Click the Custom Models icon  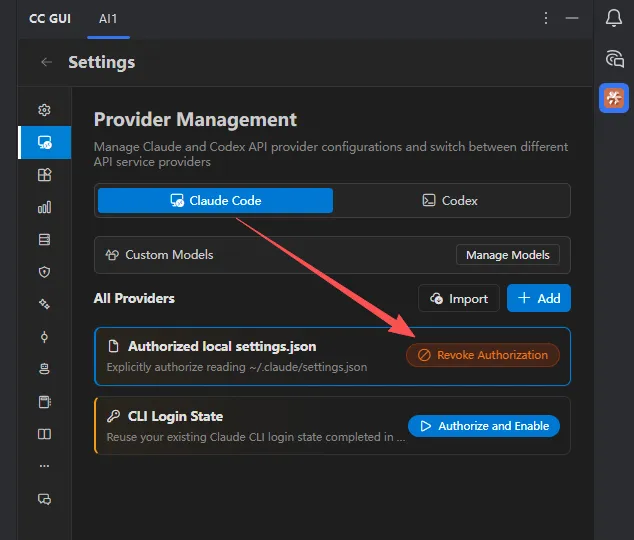pyautogui.click(x=112, y=255)
